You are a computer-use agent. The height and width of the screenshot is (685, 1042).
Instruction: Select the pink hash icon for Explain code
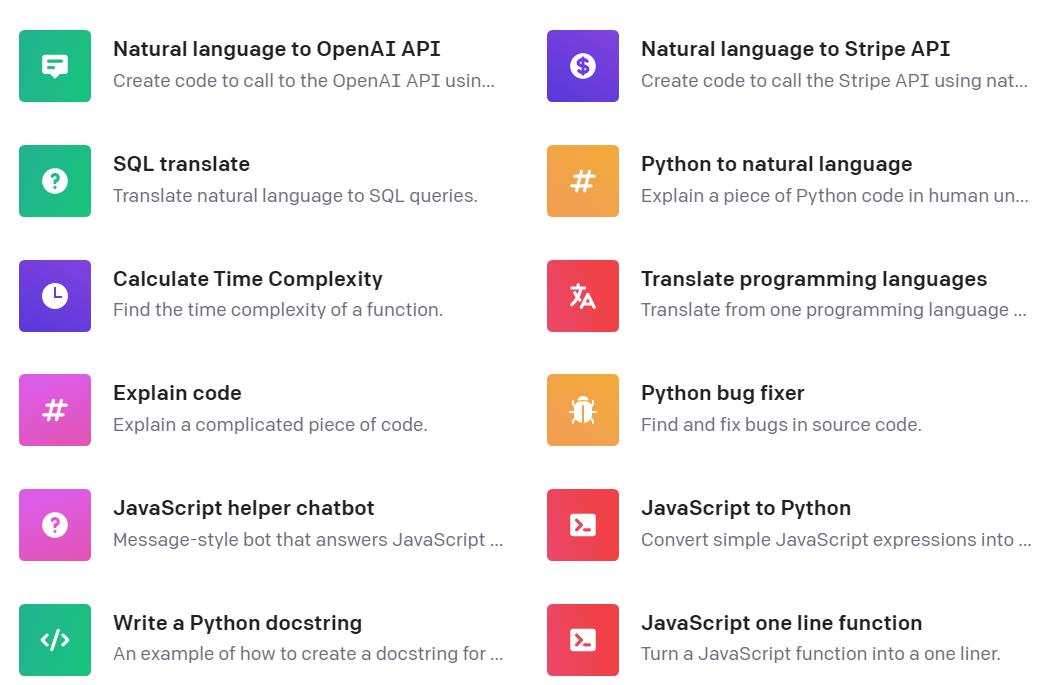(x=54, y=410)
